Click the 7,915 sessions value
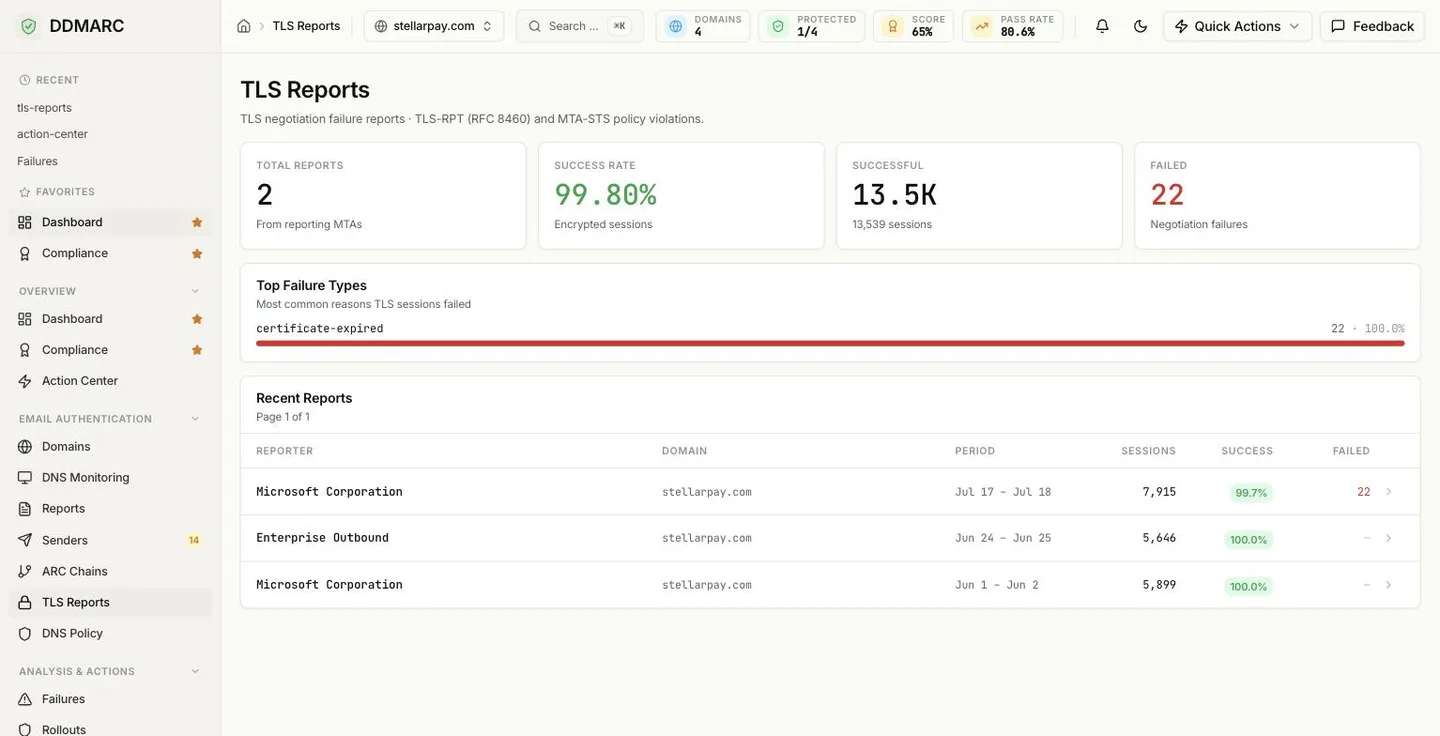The image size is (1440, 736). [x=1159, y=492]
